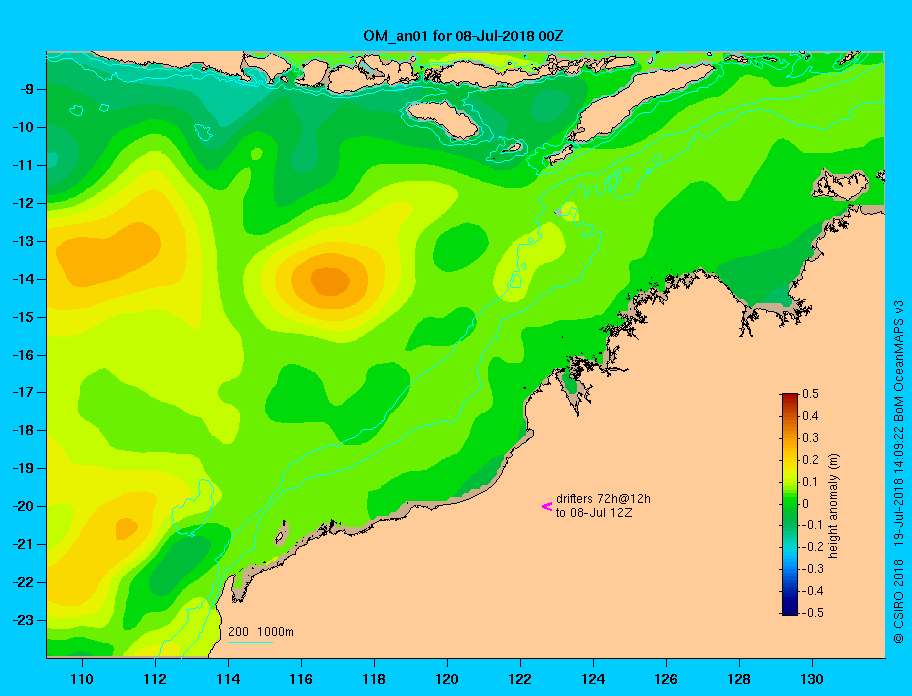Click the -13 latitude tick label
Image resolution: width=912 pixels, height=696 pixels.
[23, 241]
